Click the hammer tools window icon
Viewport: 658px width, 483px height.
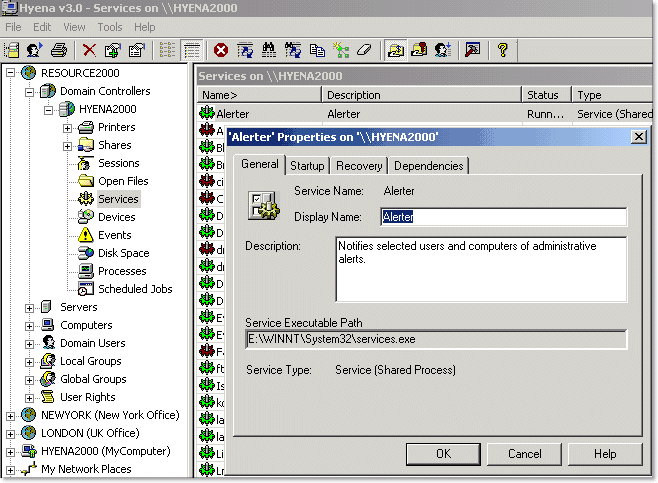(473, 50)
